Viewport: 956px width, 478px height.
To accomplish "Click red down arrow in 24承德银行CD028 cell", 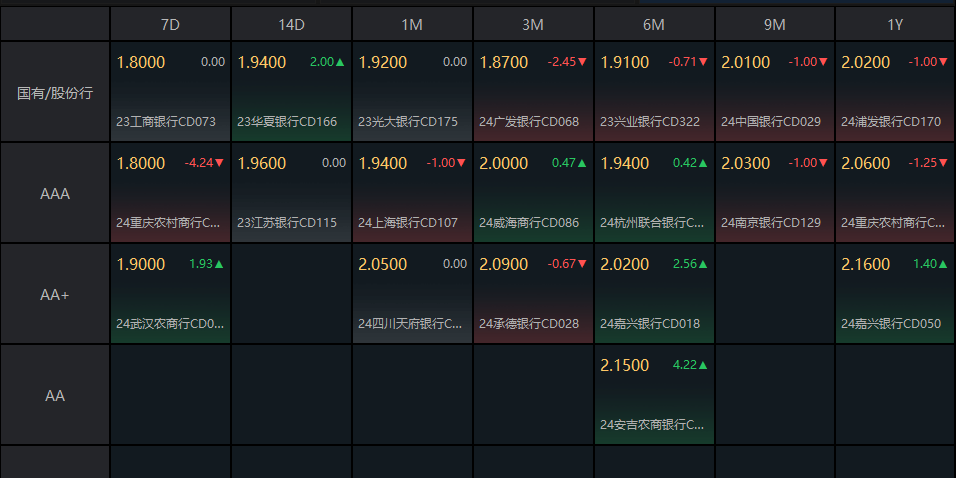I will tap(582, 264).
